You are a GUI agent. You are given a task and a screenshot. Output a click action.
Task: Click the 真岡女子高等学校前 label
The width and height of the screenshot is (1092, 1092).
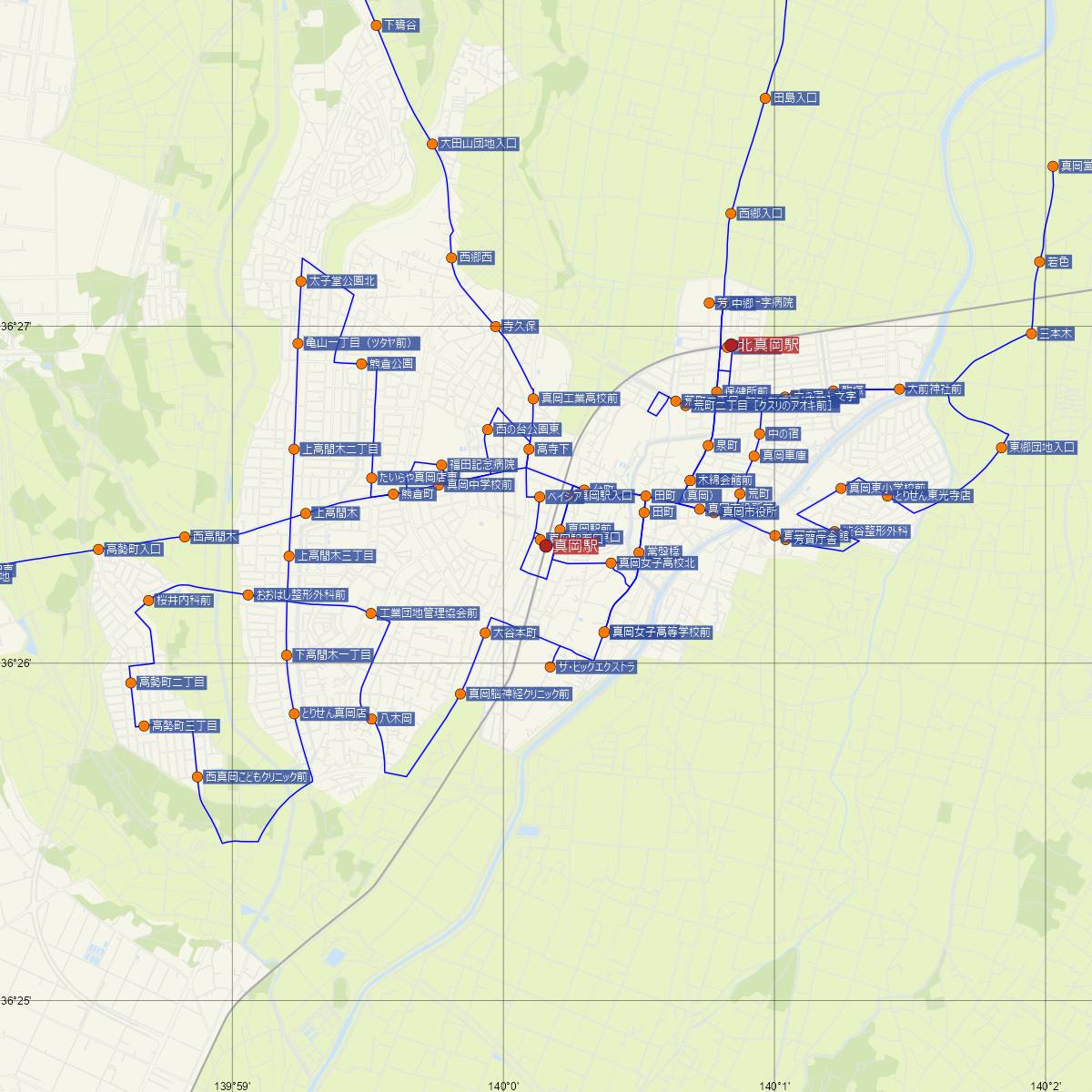click(x=662, y=632)
